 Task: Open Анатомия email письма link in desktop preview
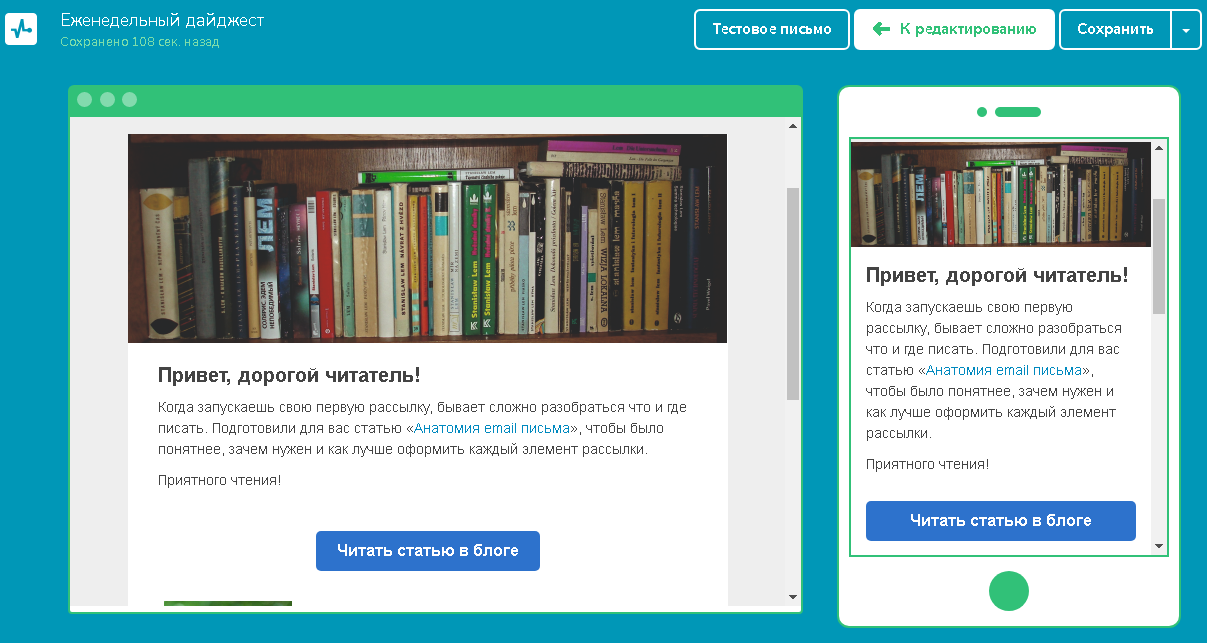tap(492, 428)
